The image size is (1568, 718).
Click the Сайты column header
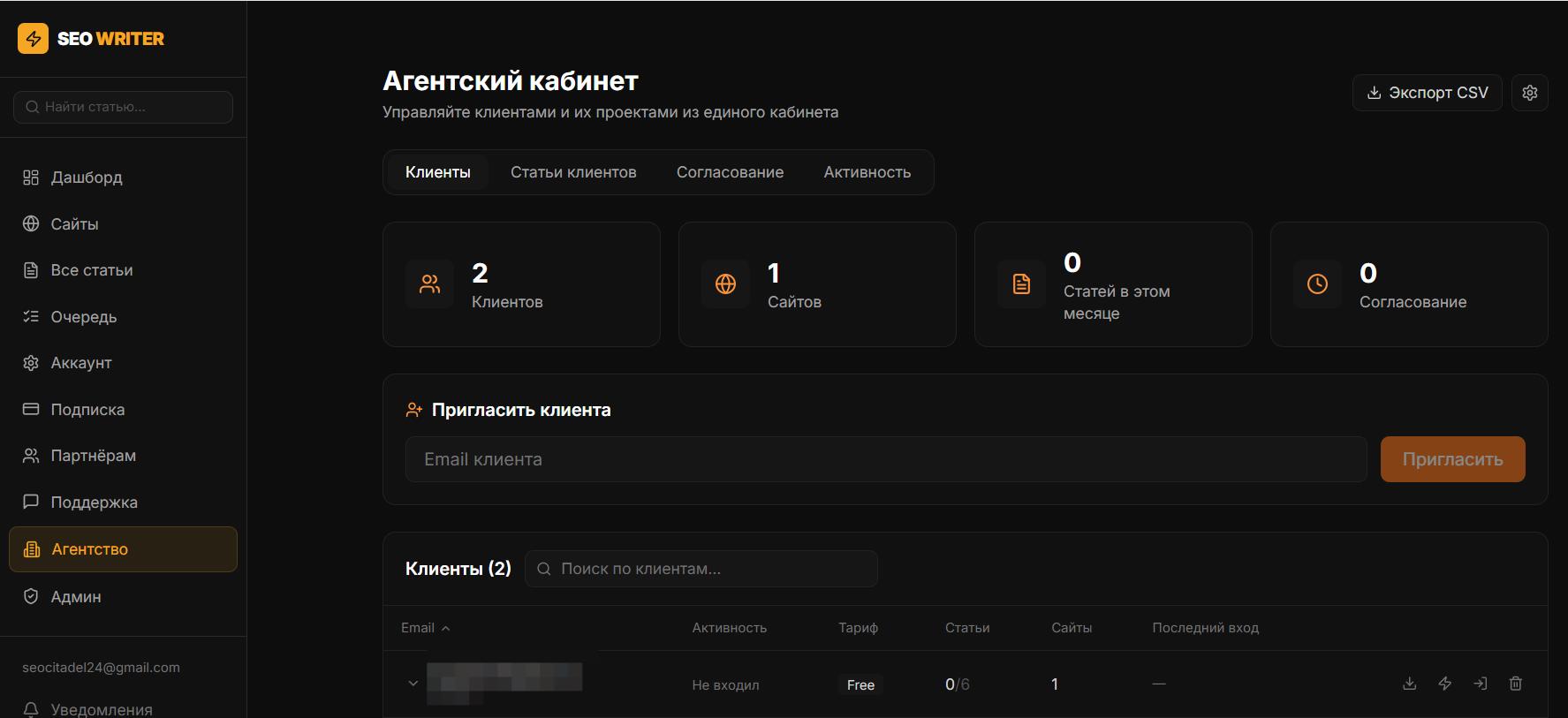tap(1072, 628)
